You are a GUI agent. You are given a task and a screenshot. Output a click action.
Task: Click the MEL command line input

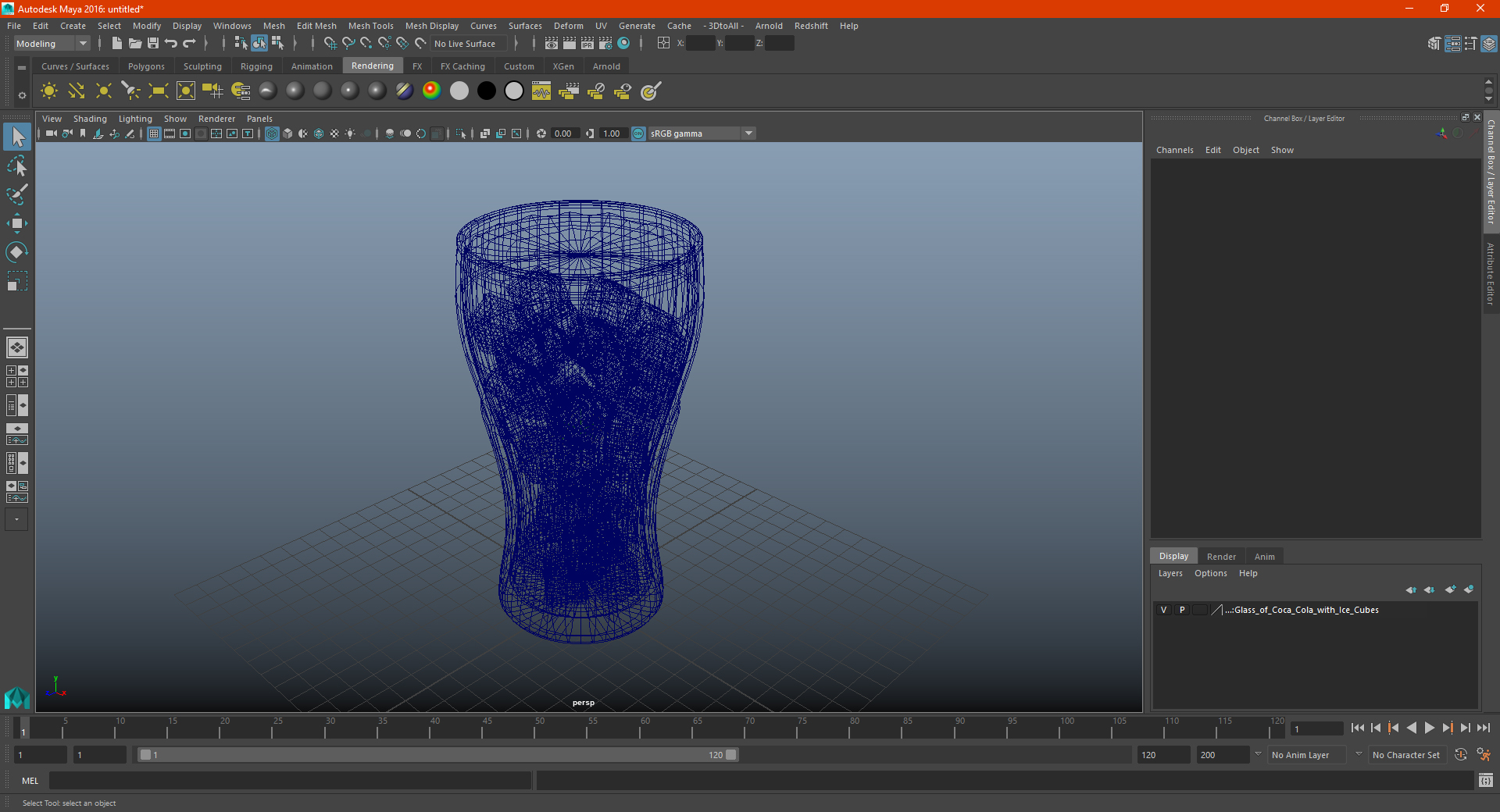[x=291, y=781]
